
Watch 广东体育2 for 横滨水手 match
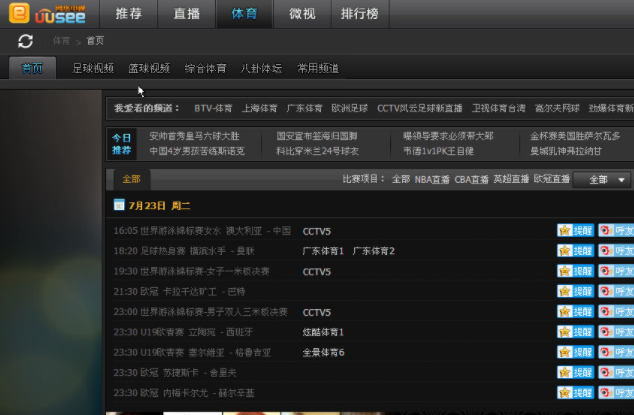[374, 251]
